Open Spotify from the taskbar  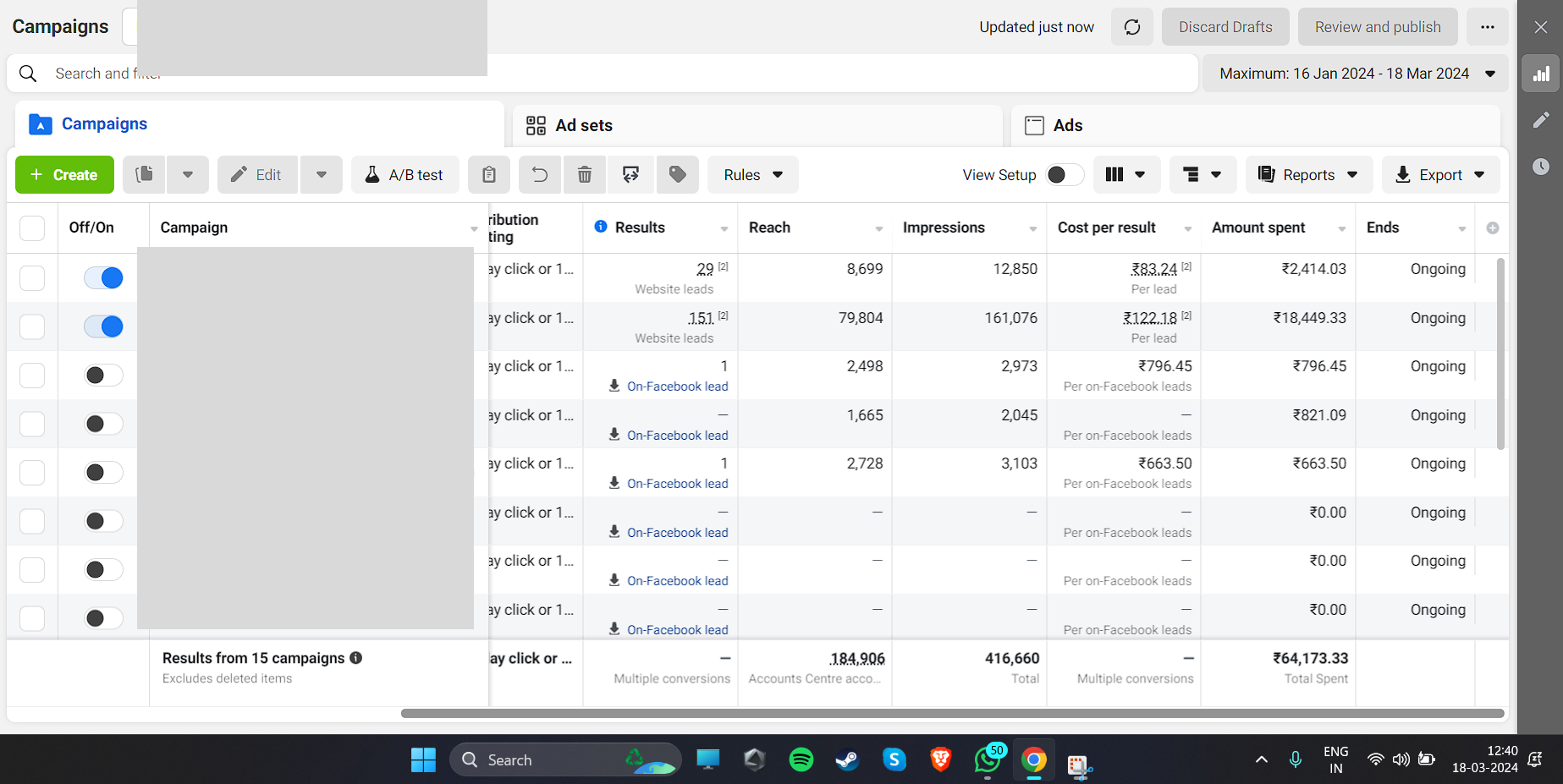click(801, 759)
